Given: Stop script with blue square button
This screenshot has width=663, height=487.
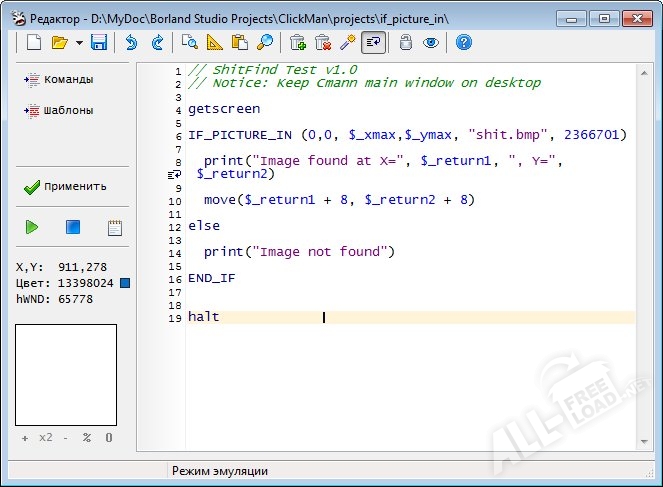Looking at the screenshot, I should coord(73,227).
